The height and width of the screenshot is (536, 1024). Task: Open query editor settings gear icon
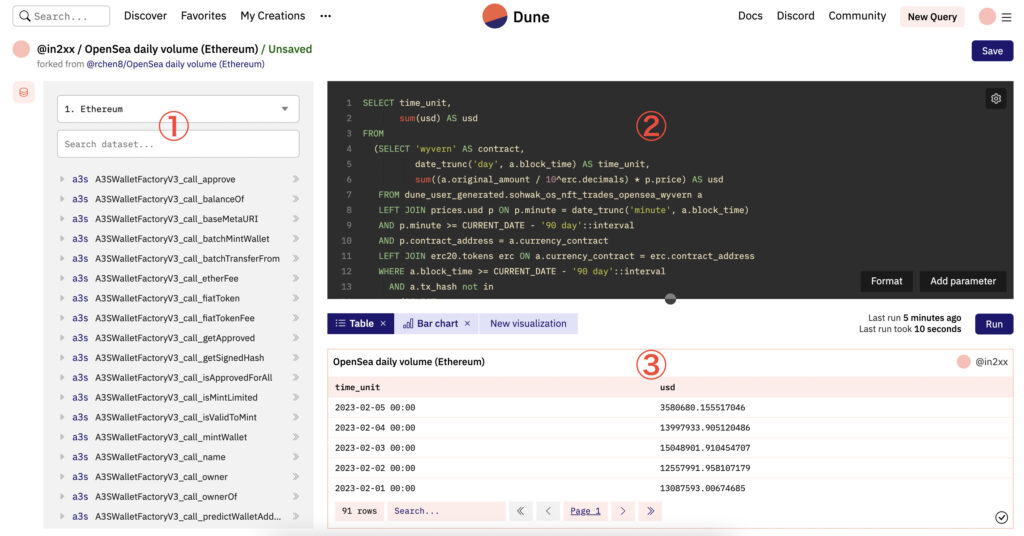(995, 98)
